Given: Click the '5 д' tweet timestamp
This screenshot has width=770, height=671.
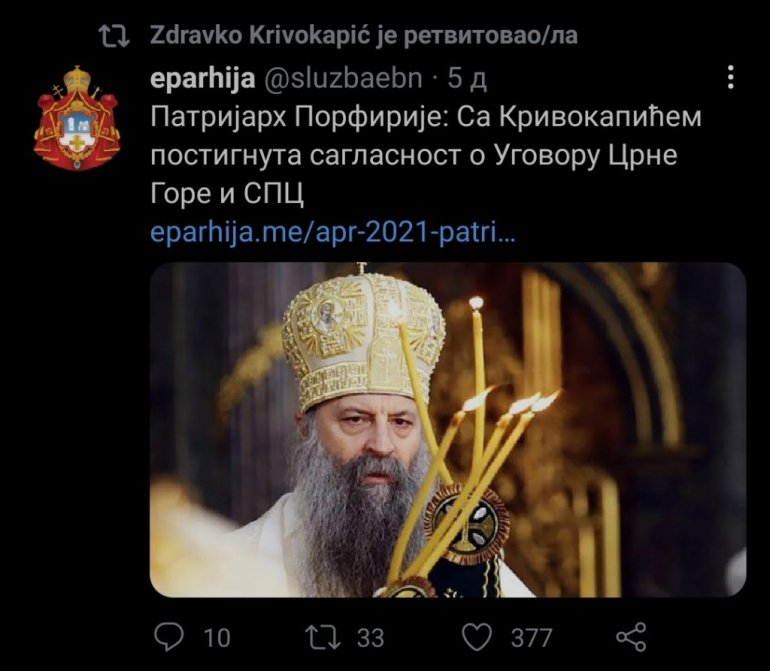Looking at the screenshot, I should [467, 78].
